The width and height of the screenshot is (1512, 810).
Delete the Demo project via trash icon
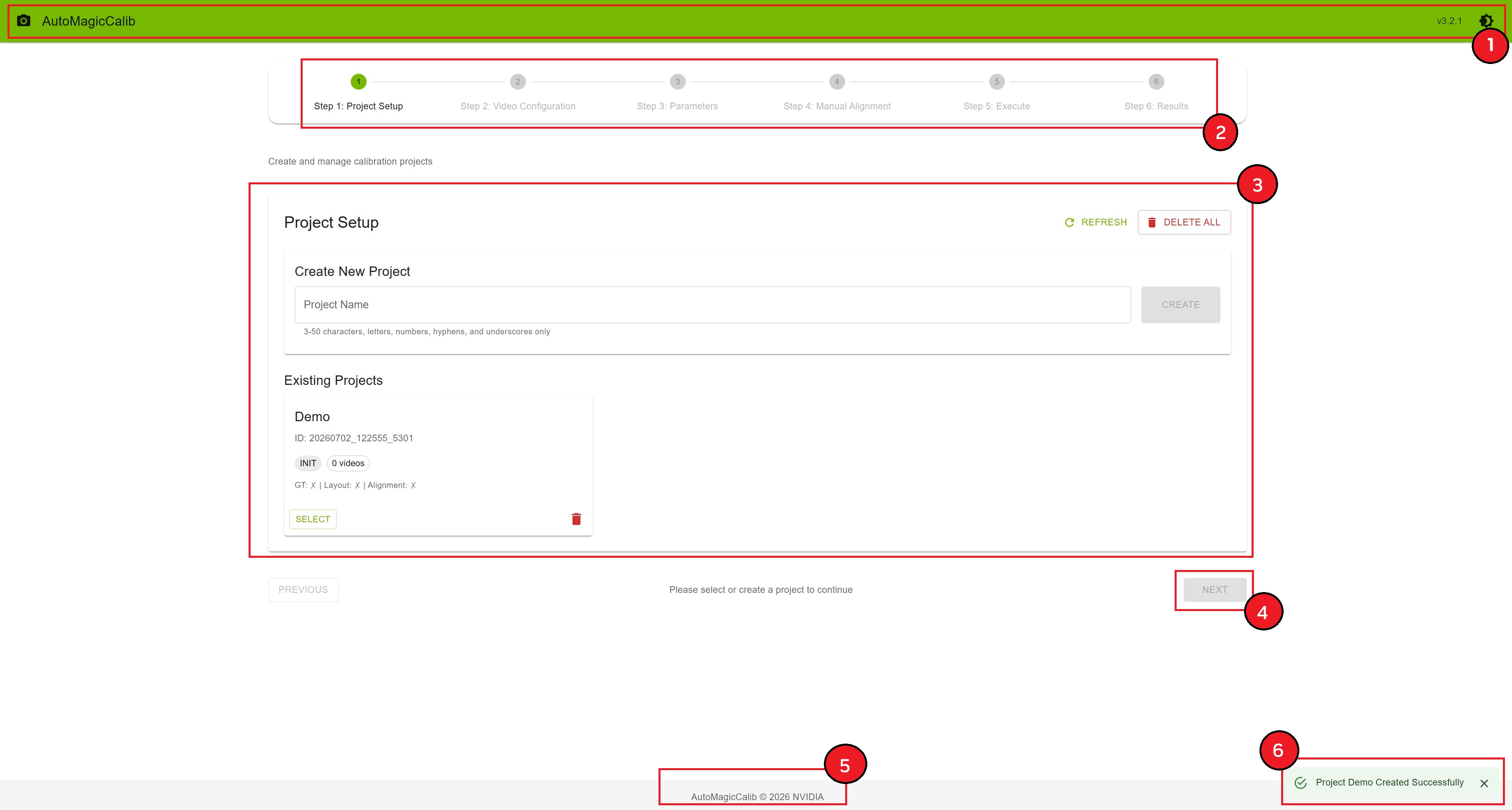(576, 519)
